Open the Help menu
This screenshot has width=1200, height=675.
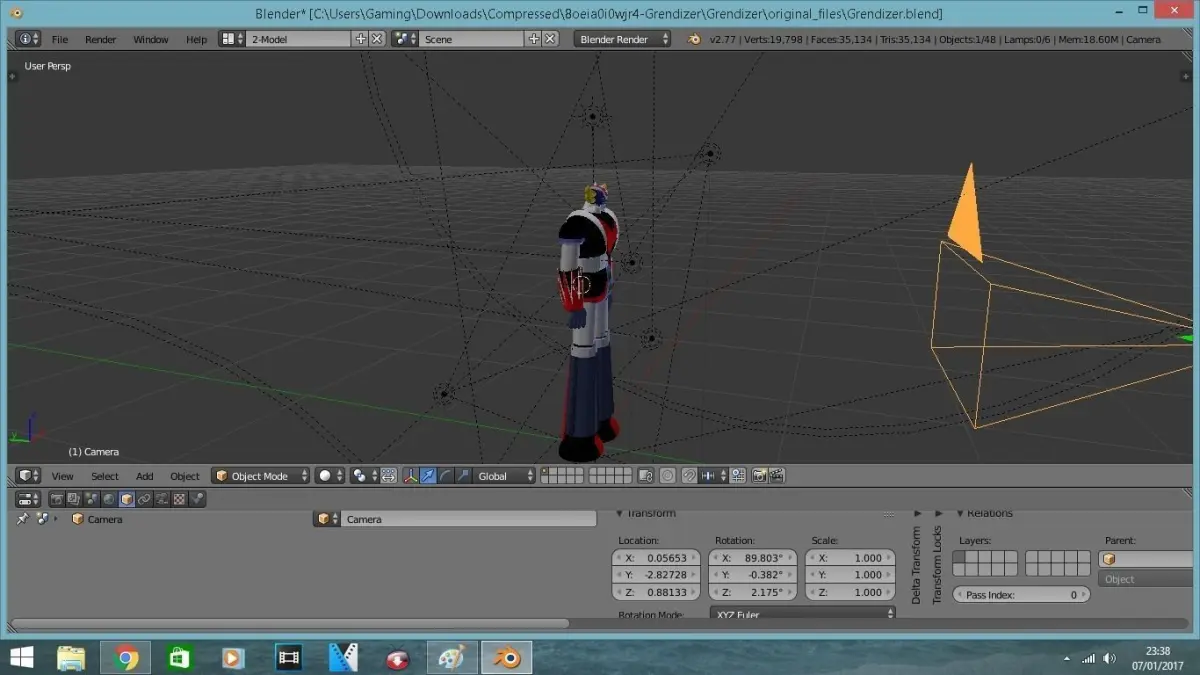[x=196, y=39]
